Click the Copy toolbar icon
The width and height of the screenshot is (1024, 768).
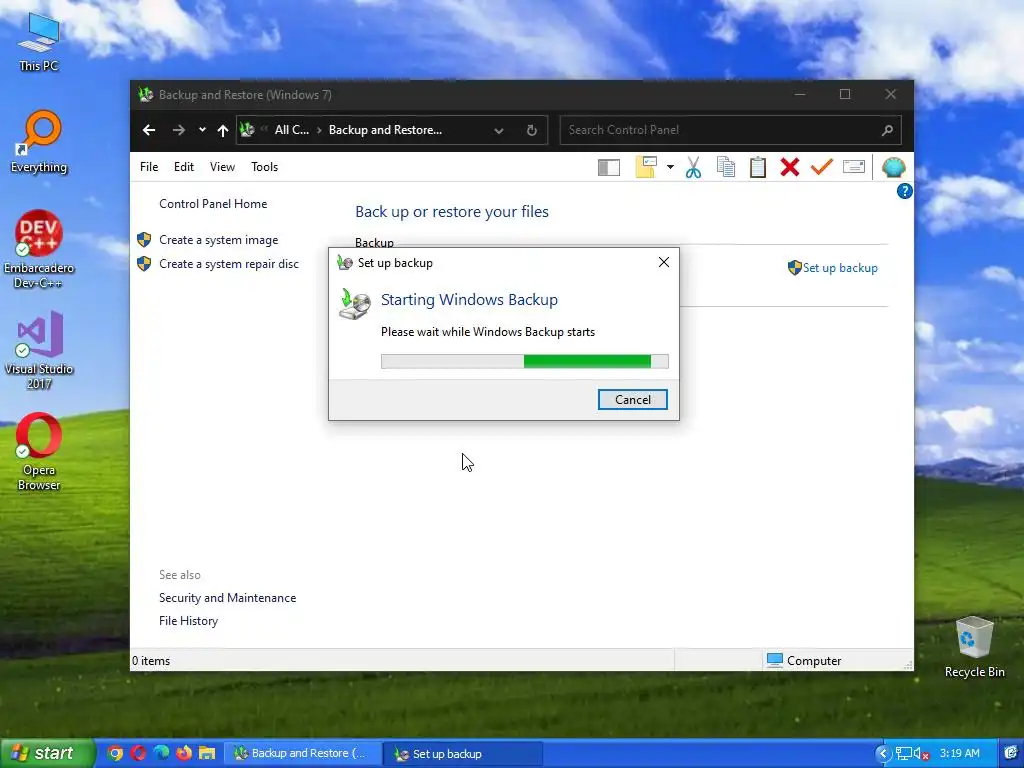[726, 167]
